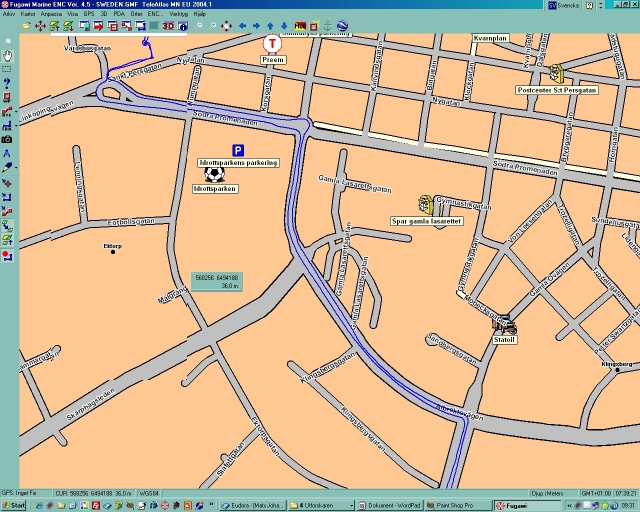Viewport: 640px width, 512px height.
Task: Click the red arrow window toolbar icon
Action: pyautogui.click(x=98, y=26)
